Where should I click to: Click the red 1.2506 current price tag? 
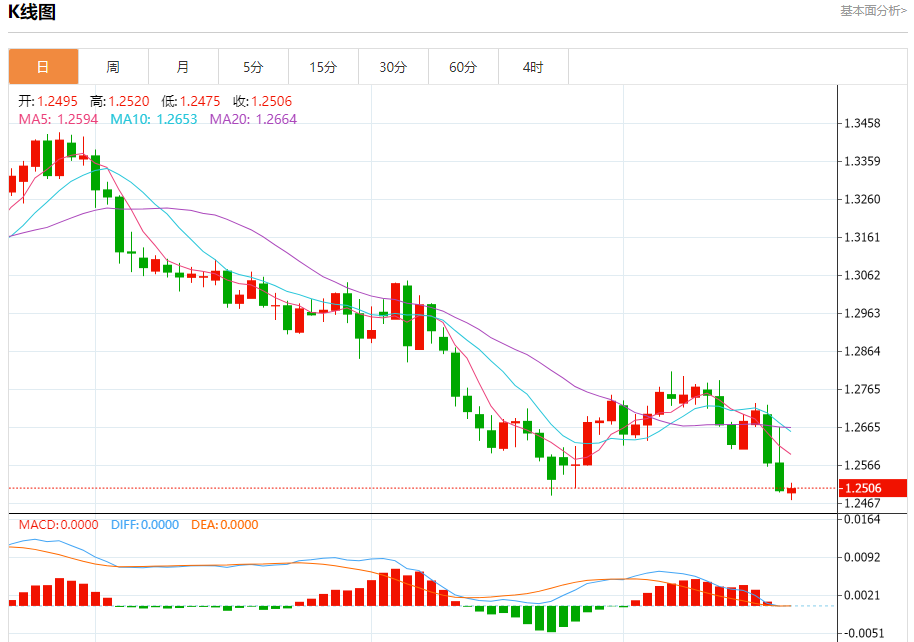pos(873,488)
